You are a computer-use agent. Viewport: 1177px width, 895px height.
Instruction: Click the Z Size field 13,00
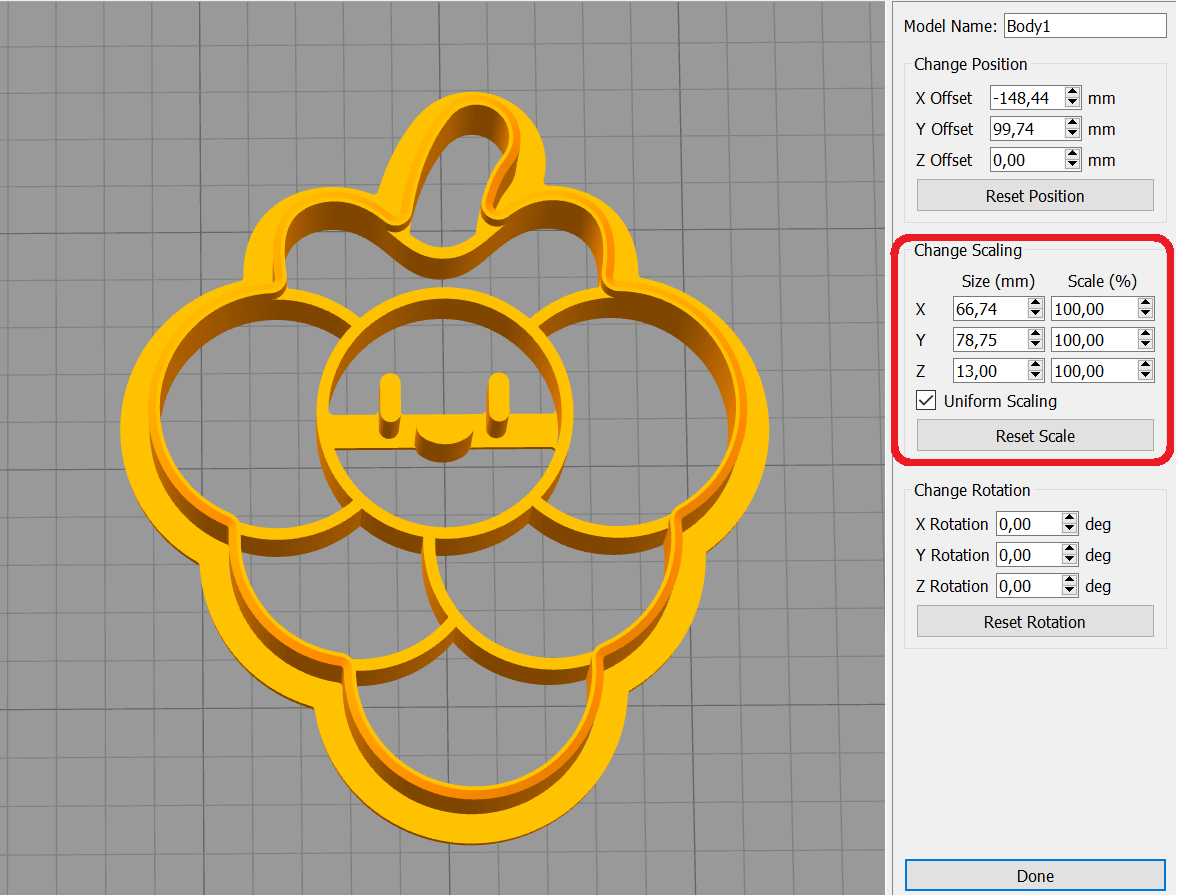point(990,370)
